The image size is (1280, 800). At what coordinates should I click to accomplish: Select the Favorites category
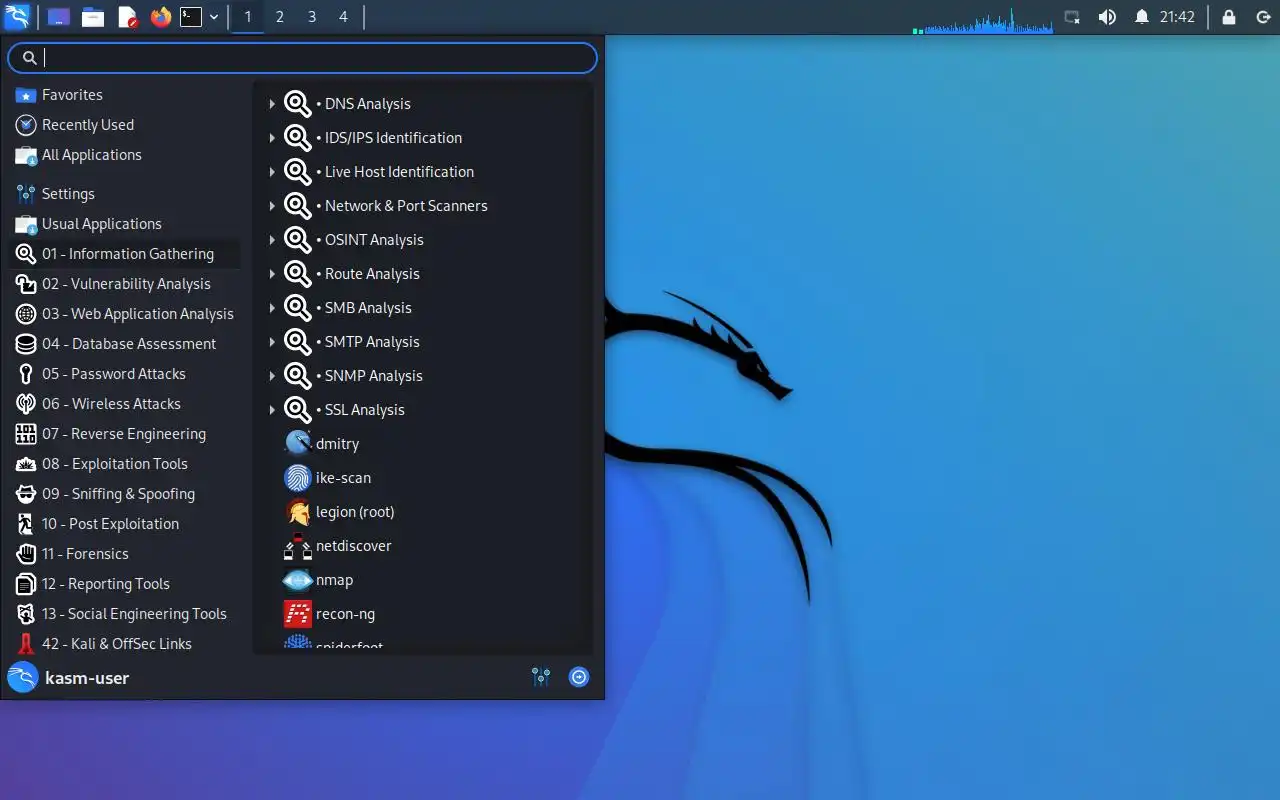125,95
